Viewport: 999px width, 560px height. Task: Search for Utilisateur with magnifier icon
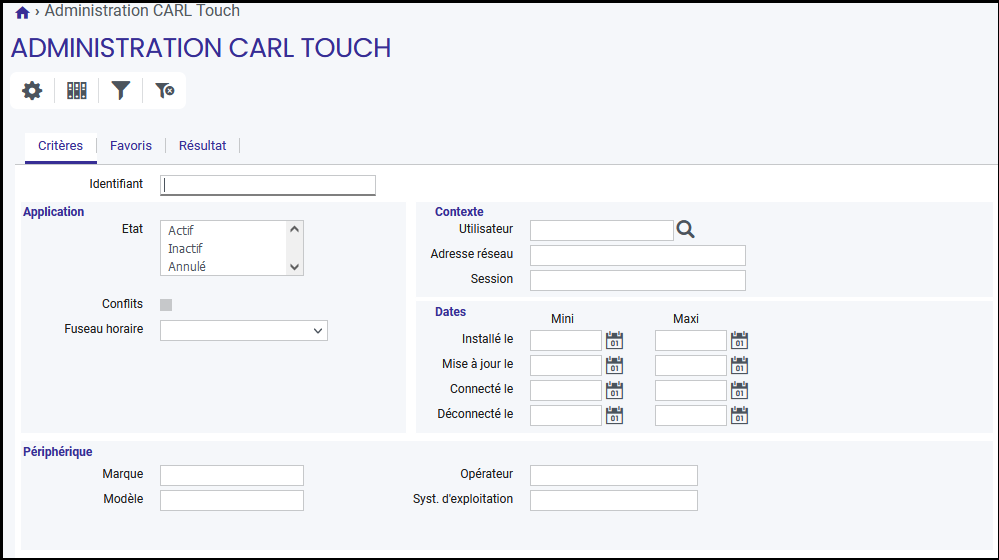[x=686, y=229]
